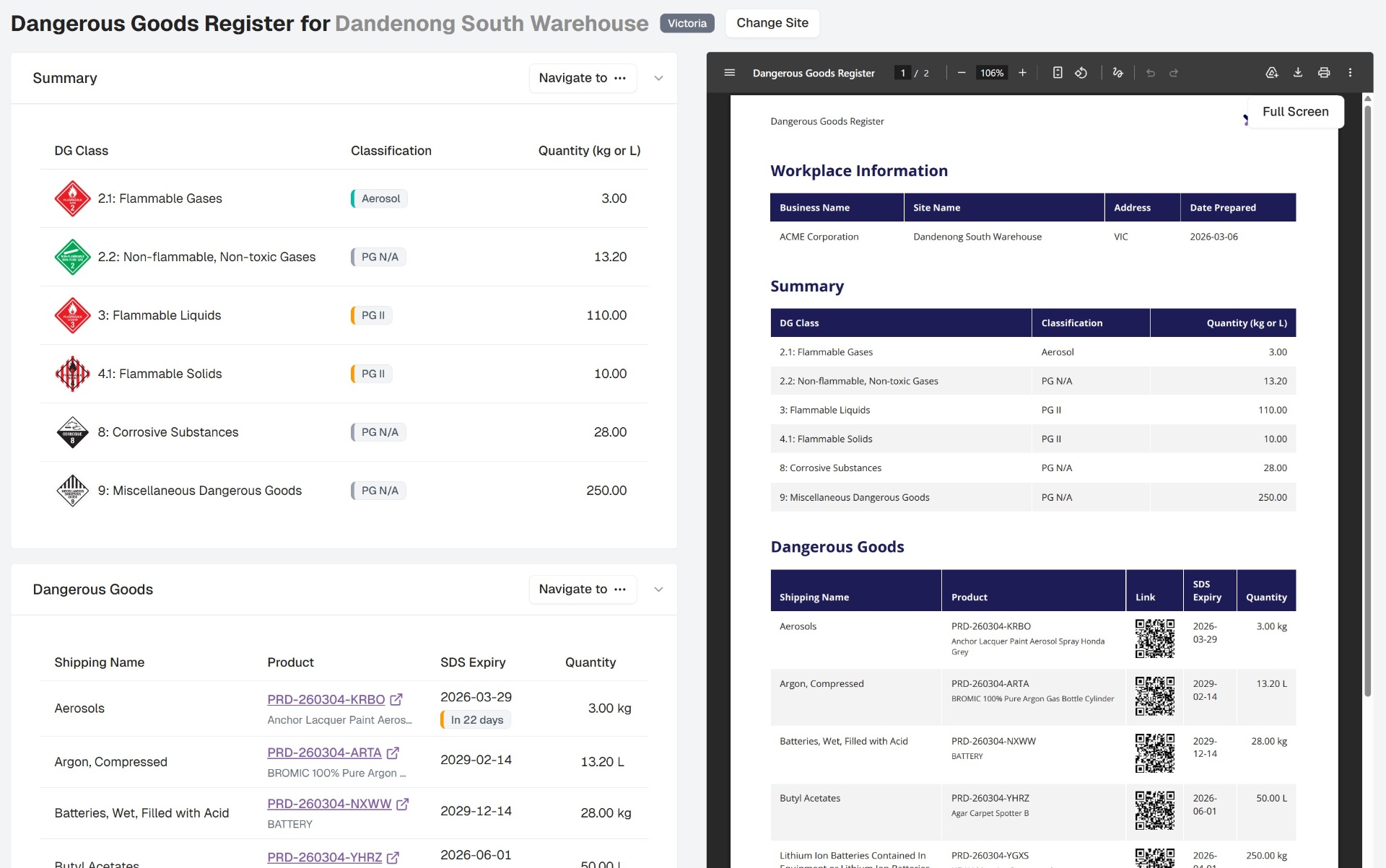1386x868 pixels.
Task: Click the Full Screen button
Action: click(1295, 112)
